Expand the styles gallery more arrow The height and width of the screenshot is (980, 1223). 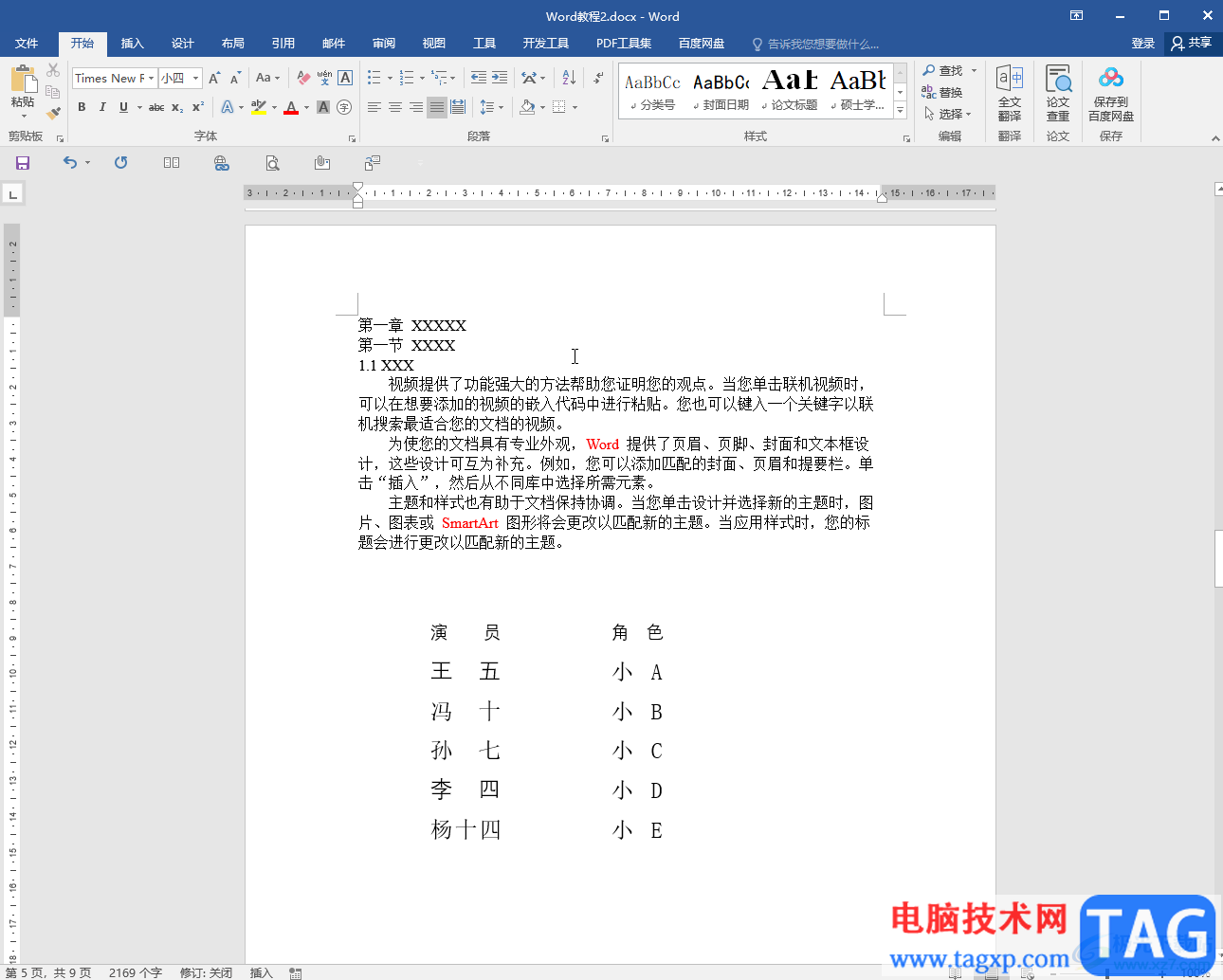point(901,111)
